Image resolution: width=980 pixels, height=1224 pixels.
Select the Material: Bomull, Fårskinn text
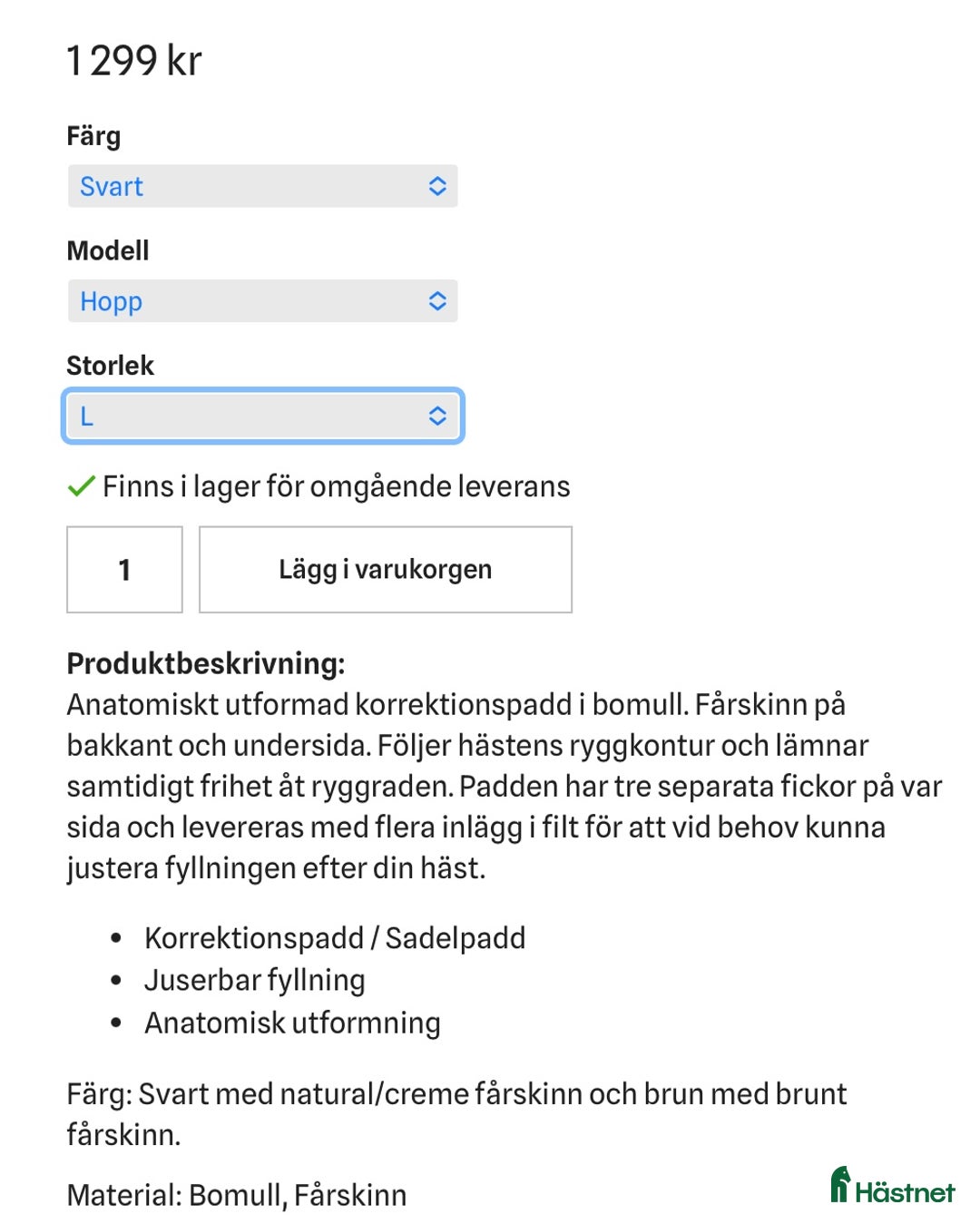[238, 1195]
